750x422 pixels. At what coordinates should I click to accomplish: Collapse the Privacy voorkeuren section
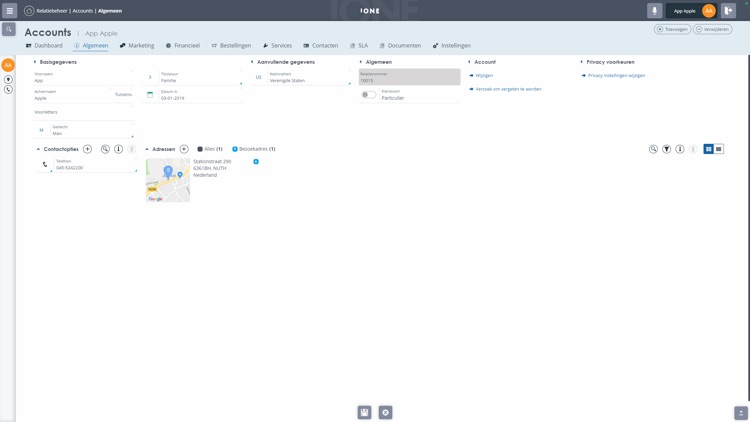coord(582,62)
